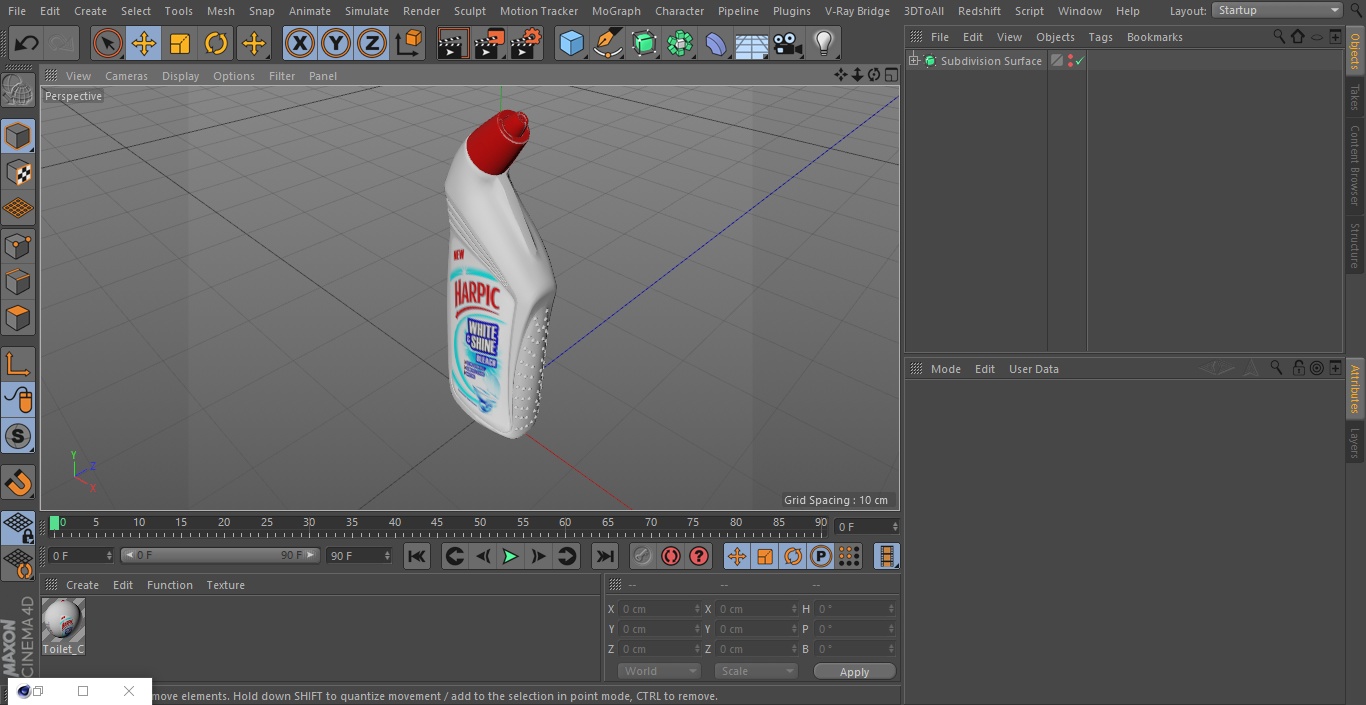Switch to Content Browser side tab
1366x705 pixels.
click(1355, 165)
